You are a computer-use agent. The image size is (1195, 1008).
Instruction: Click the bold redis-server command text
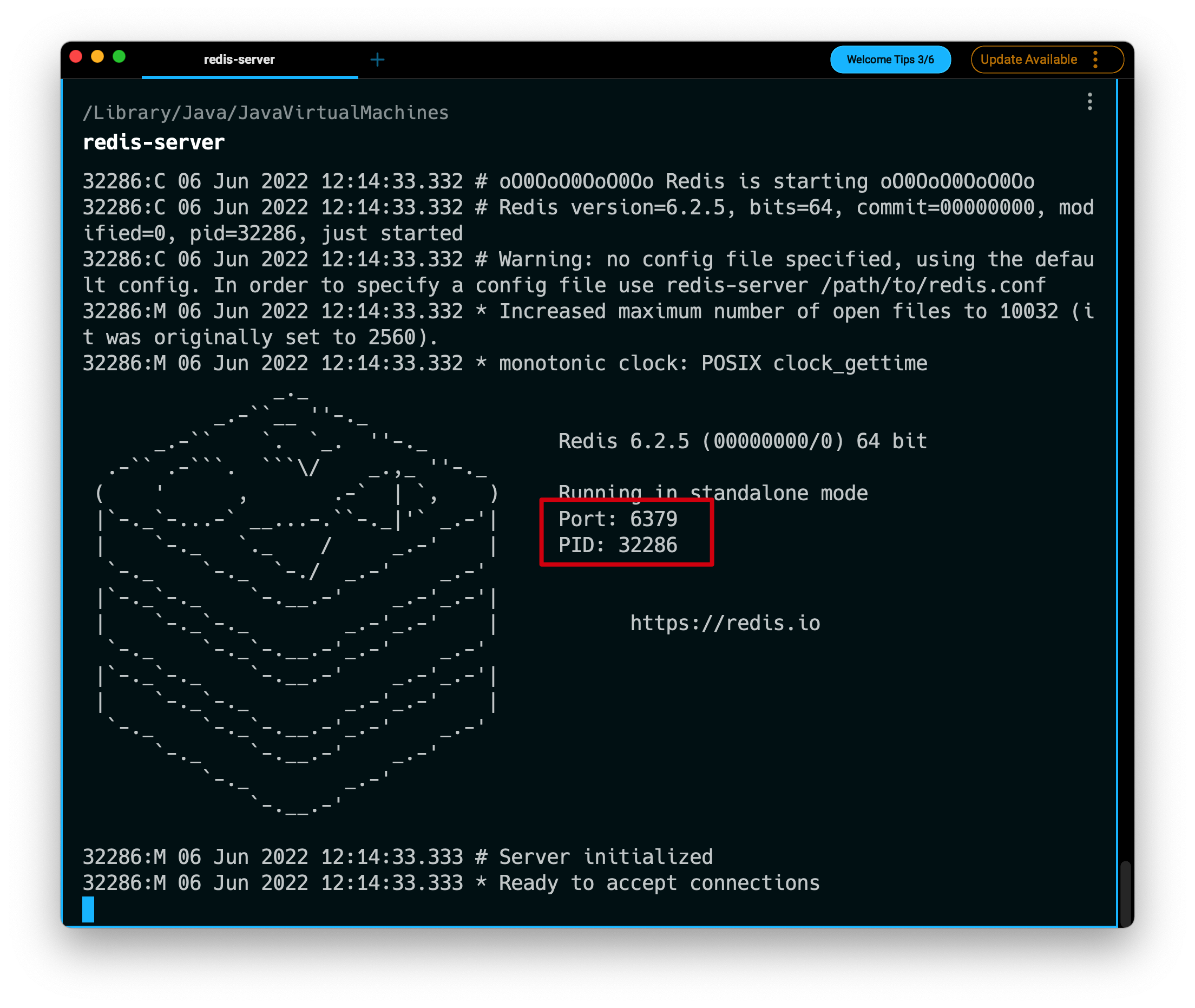pyautogui.click(x=154, y=142)
